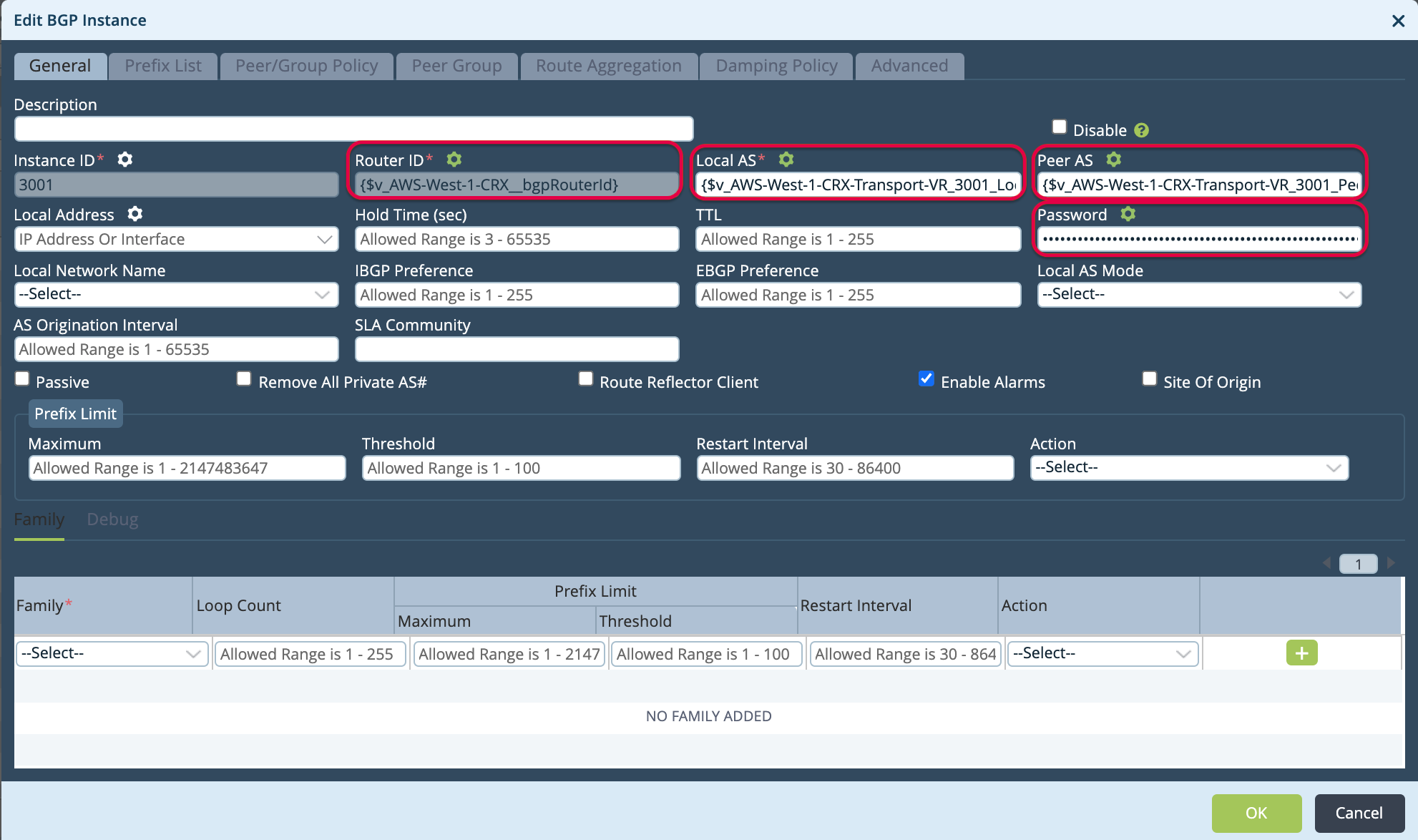Click the Local Address gear icon
1418x840 pixels.
point(135,214)
